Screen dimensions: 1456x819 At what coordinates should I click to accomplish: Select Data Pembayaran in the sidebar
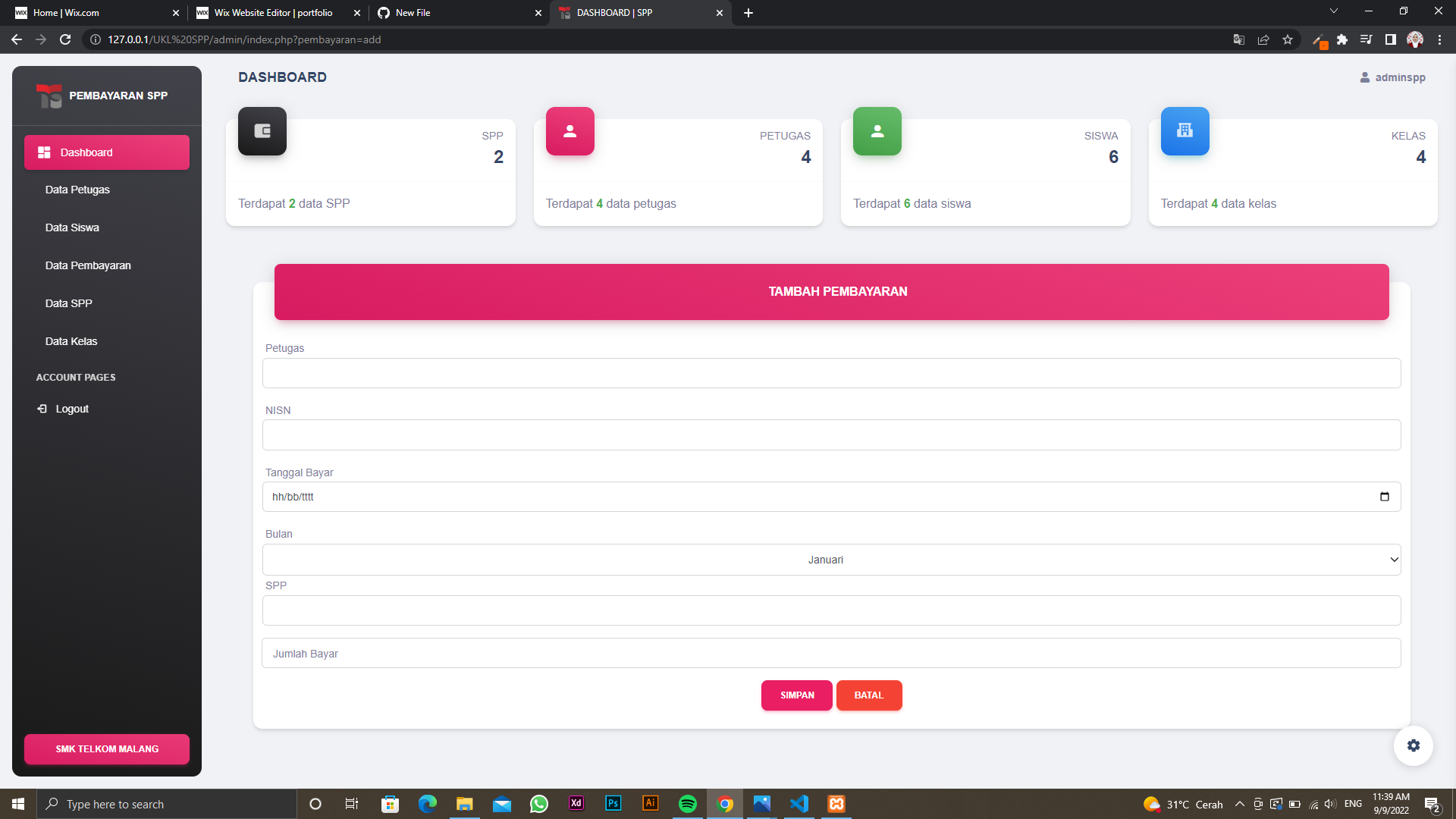[x=88, y=265]
